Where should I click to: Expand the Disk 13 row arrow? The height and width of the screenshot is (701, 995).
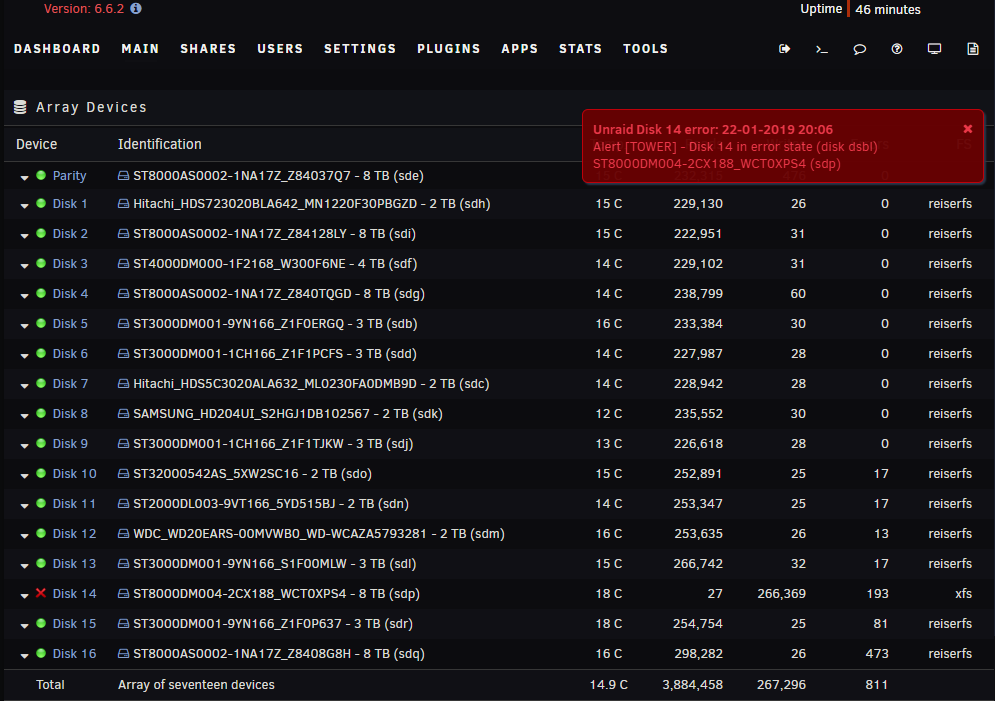point(24,566)
